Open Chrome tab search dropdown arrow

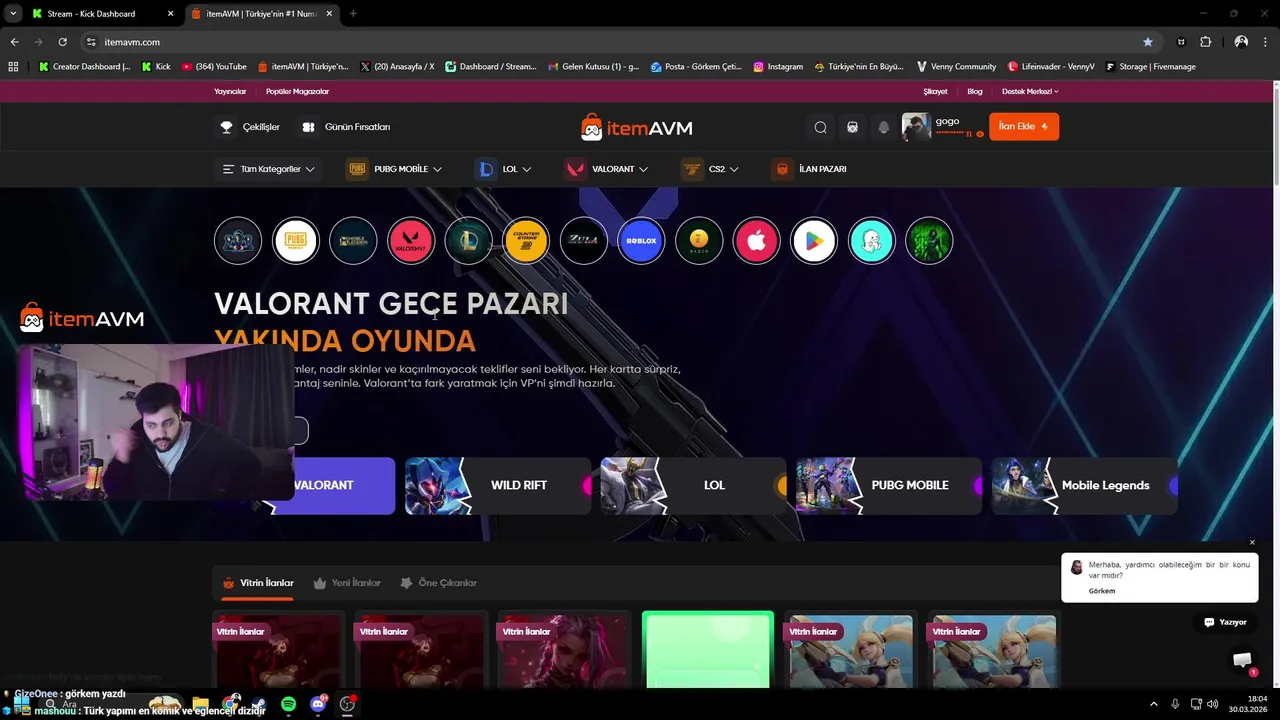[13, 13]
